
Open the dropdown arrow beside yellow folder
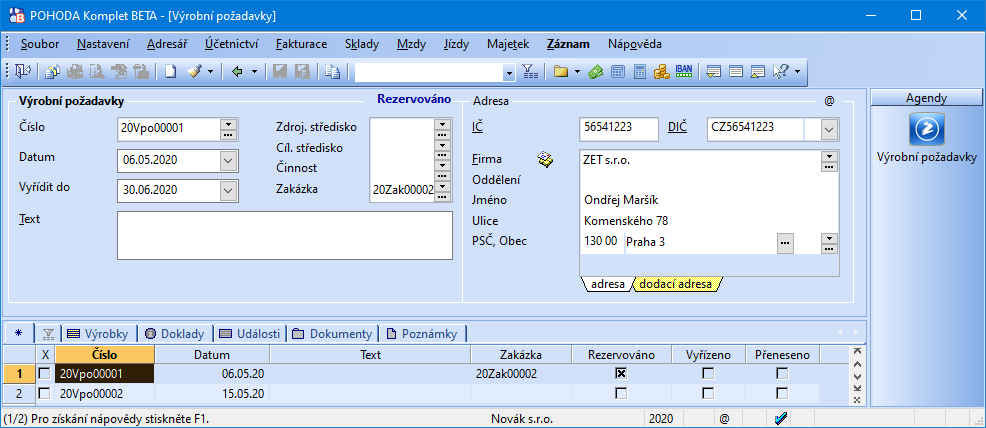pos(577,72)
